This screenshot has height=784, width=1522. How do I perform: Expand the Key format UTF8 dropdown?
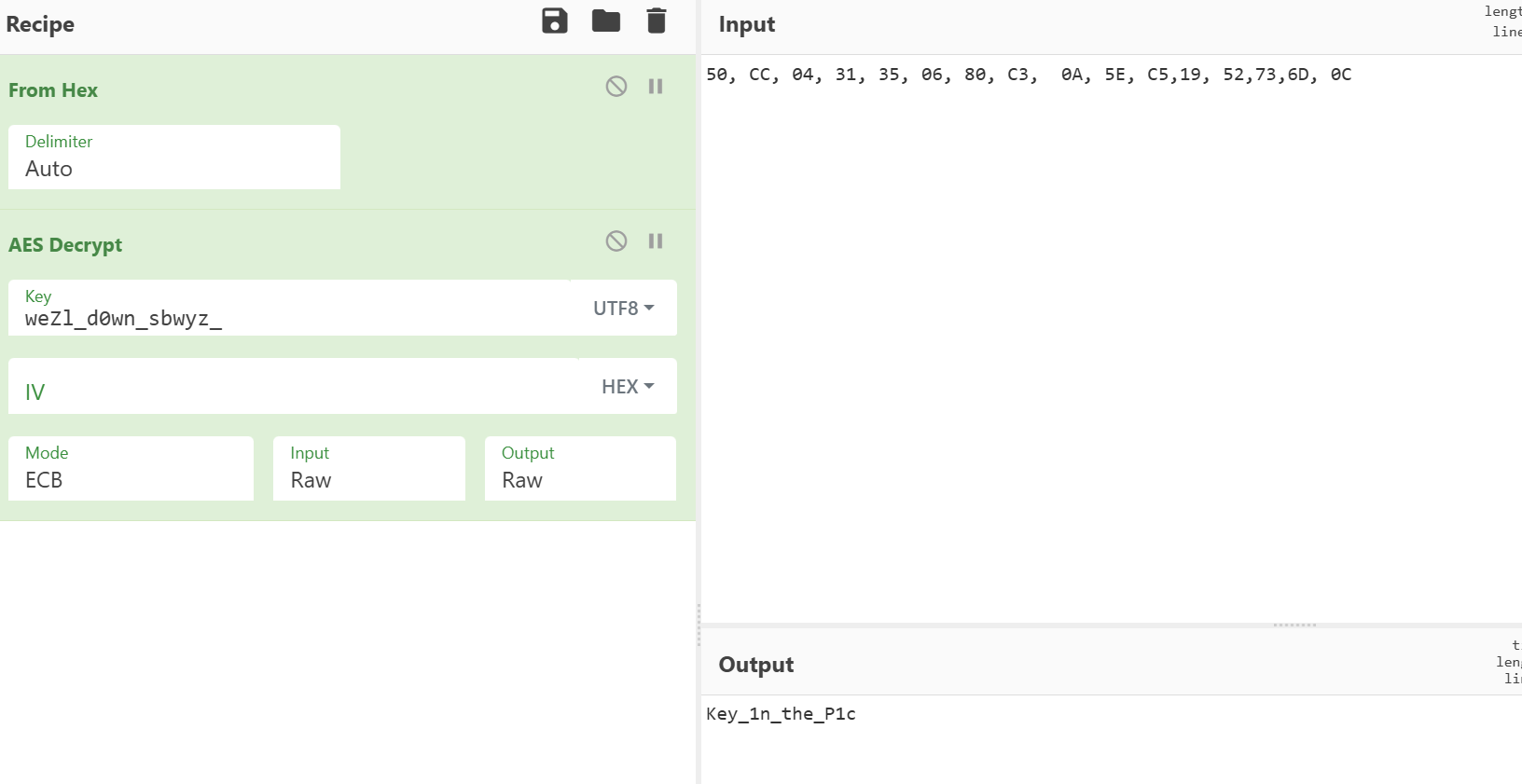[623, 309]
